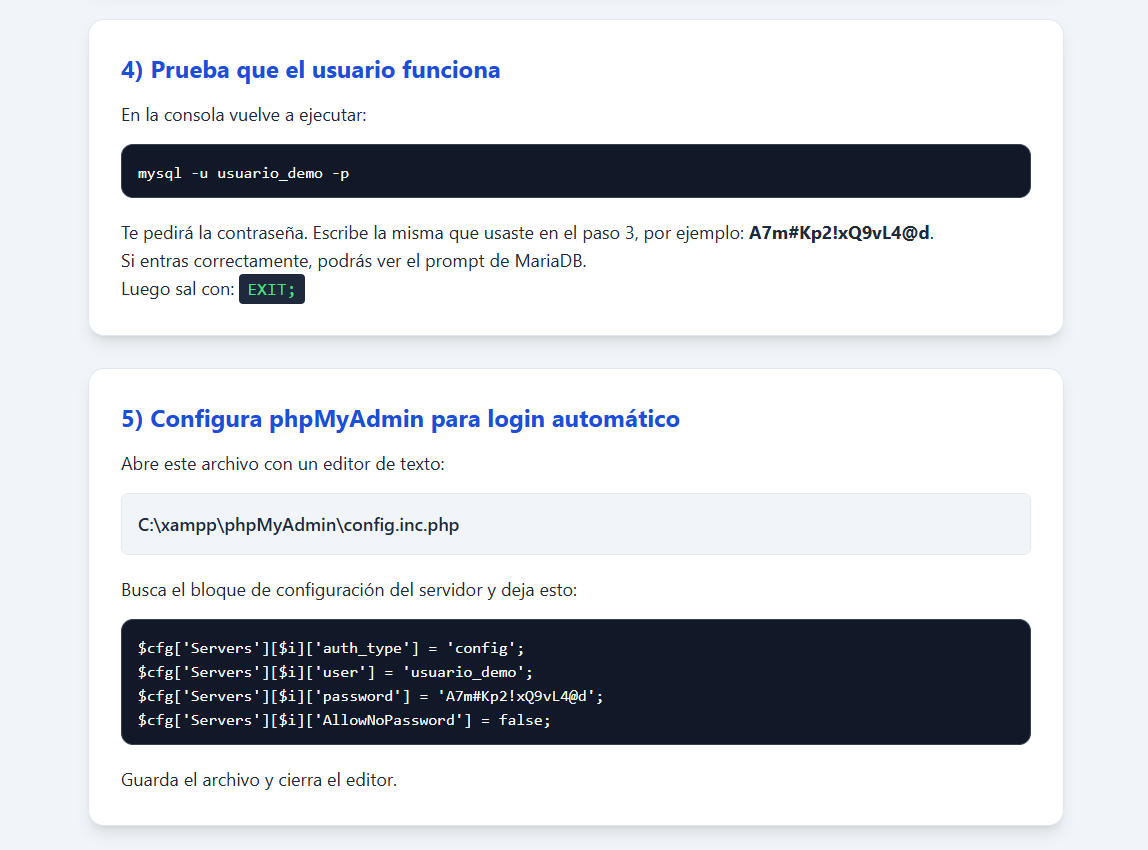
Task: Click the sentence "En la consola vuelve a ejecutar:"
Action: click(244, 115)
